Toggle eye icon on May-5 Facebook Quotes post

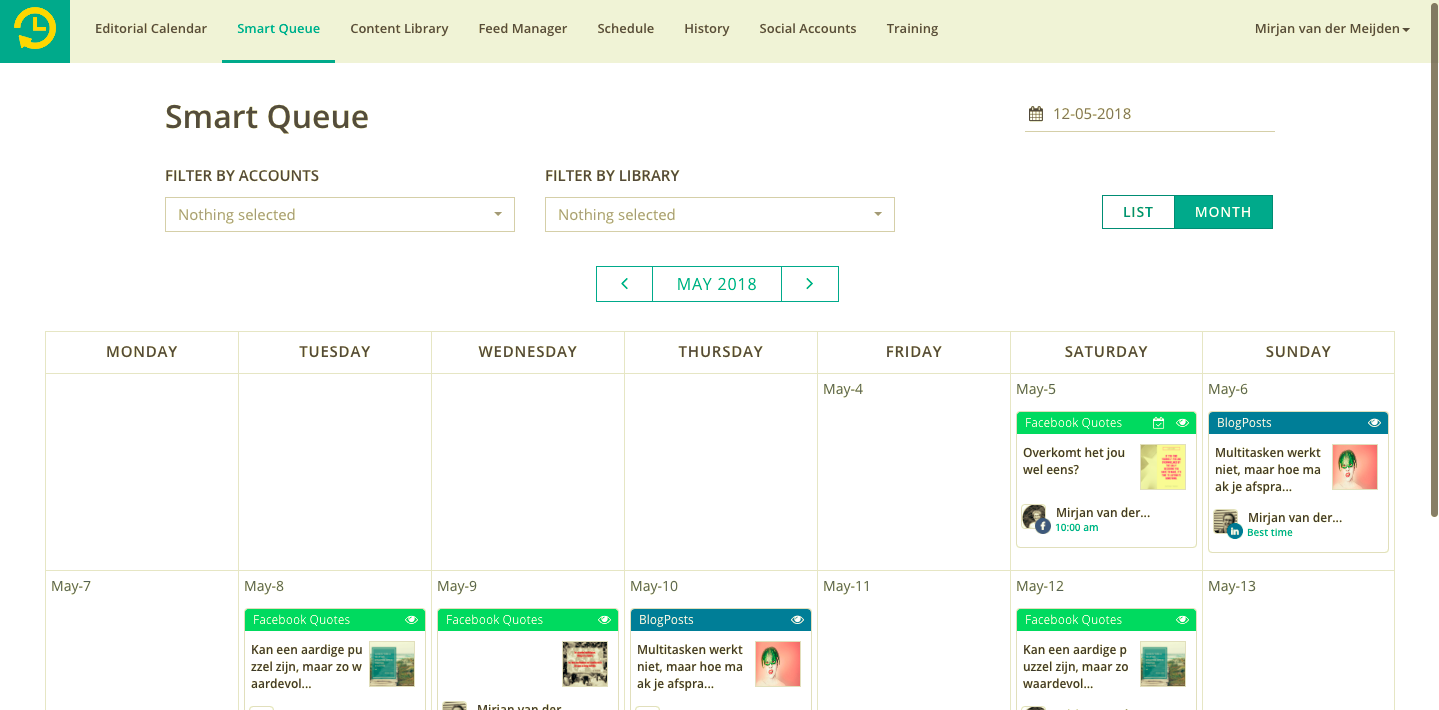coord(1182,423)
